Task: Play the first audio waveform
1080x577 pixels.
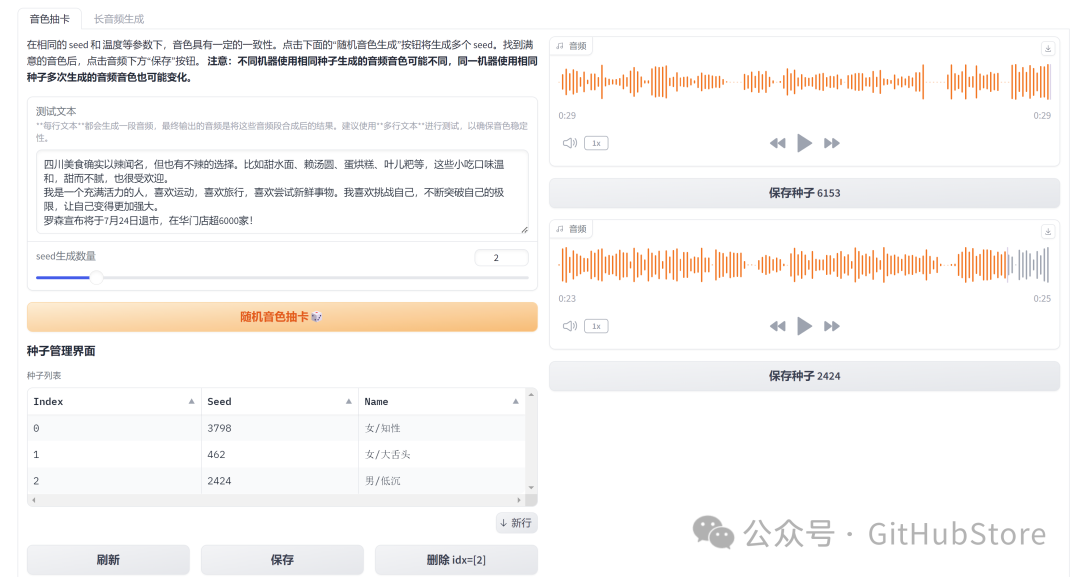Action: pos(804,142)
